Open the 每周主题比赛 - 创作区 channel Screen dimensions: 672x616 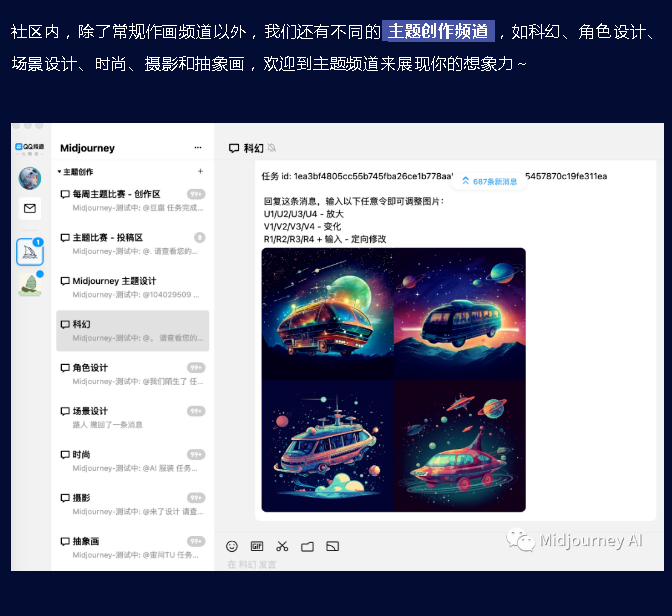[132, 201]
